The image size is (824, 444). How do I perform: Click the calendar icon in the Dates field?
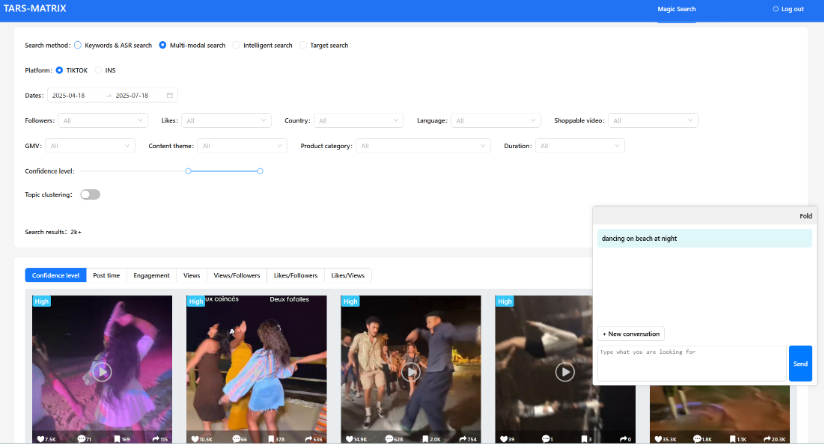170,96
